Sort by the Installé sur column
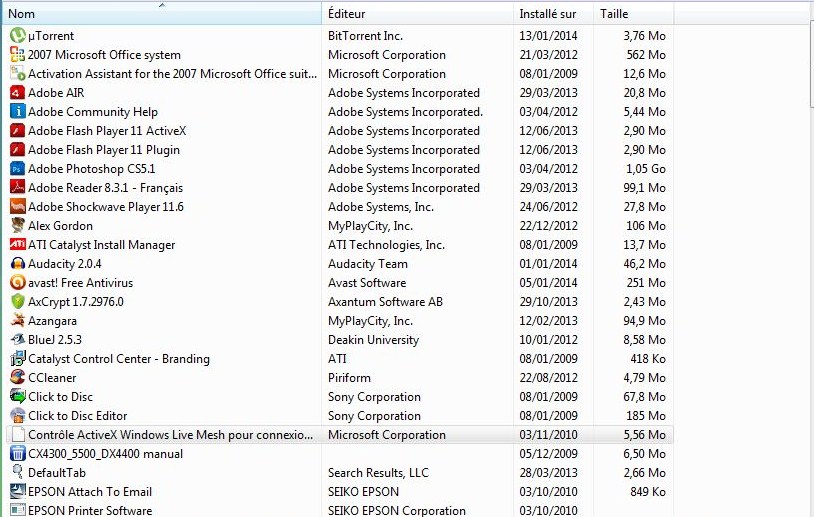 [x=553, y=14]
